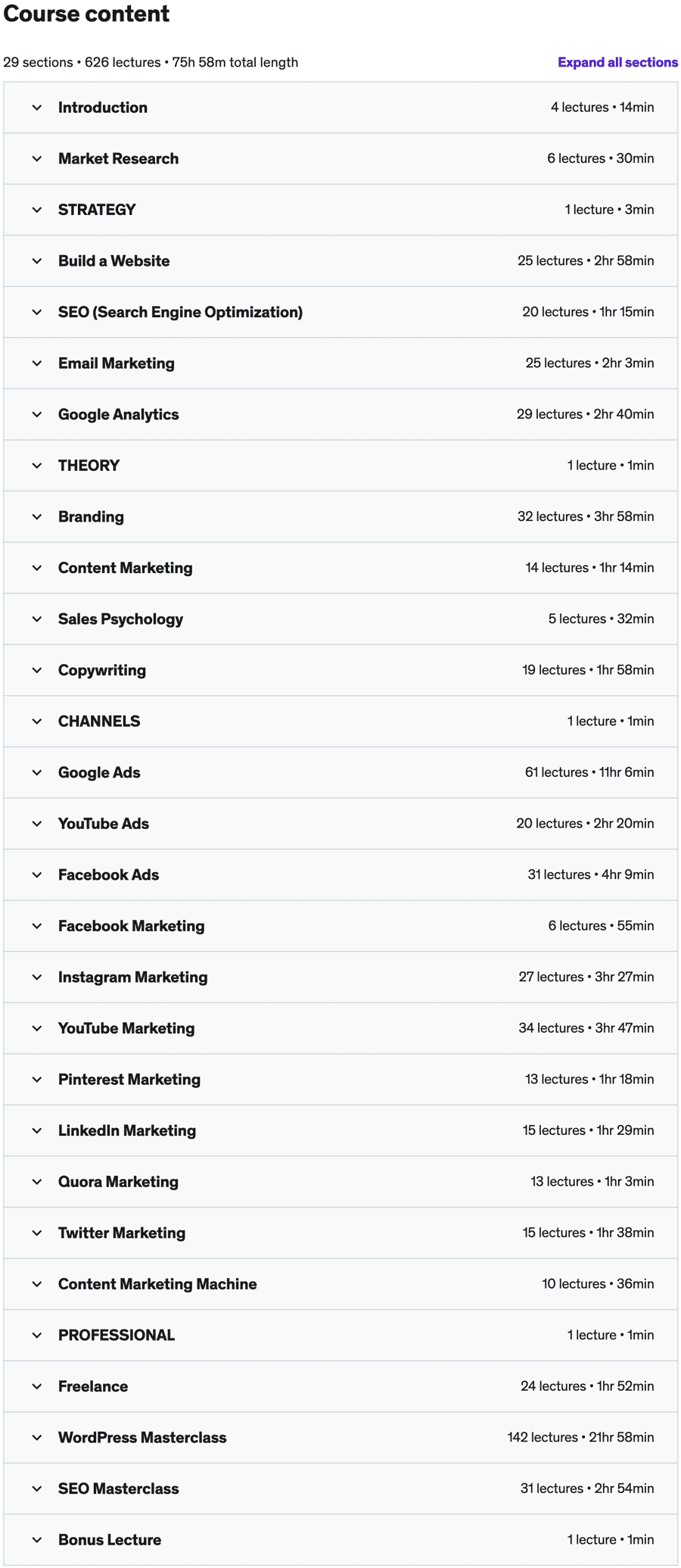
Task: Expand the Introduction section chevron
Action: pyautogui.click(x=37, y=108)
